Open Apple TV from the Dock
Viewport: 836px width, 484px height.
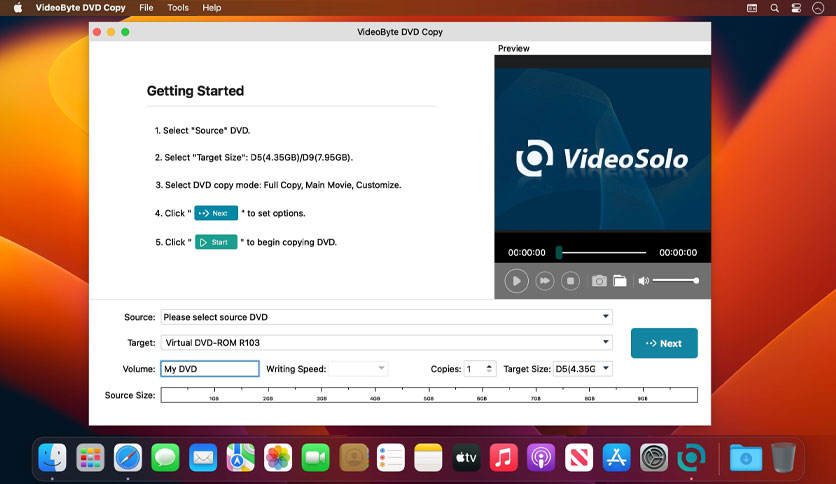(466, 457)
